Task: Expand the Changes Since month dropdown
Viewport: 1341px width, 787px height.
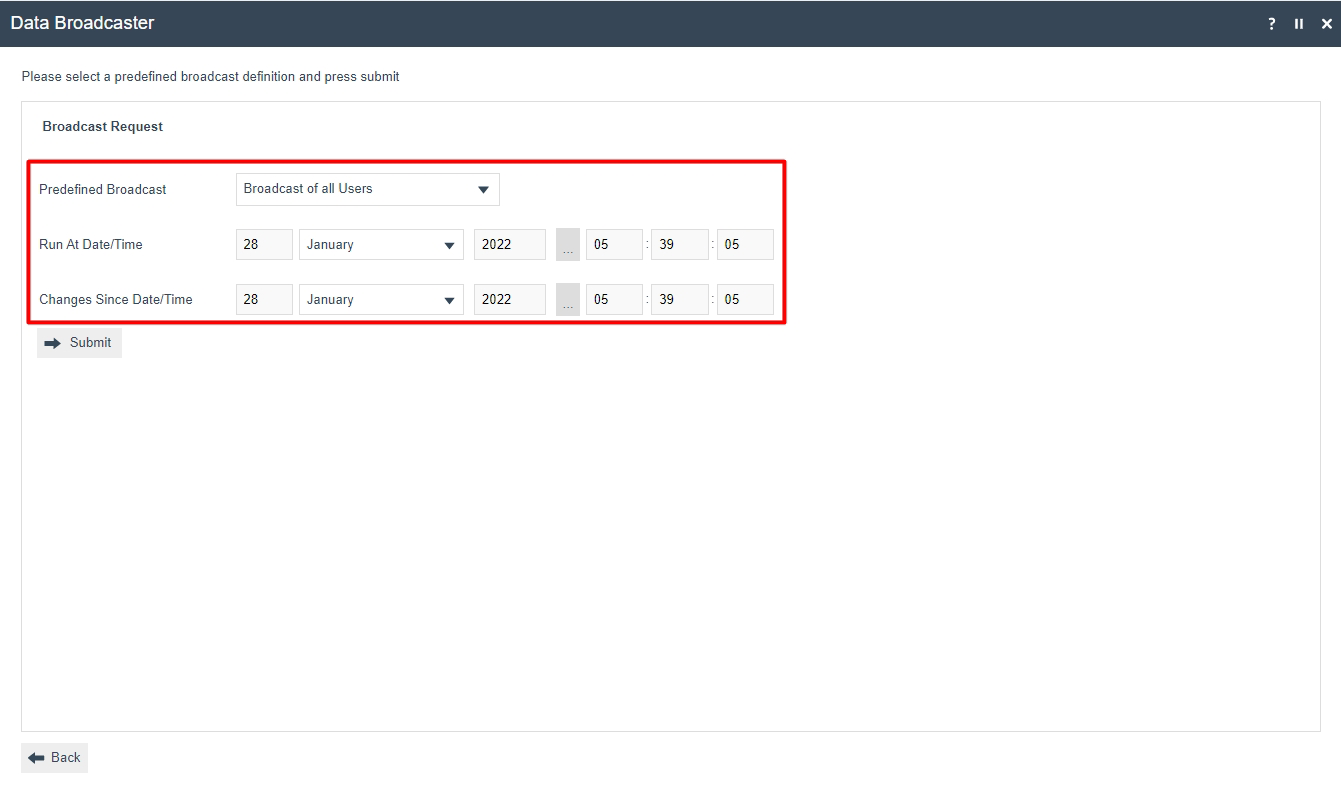Action: (381, 300)
